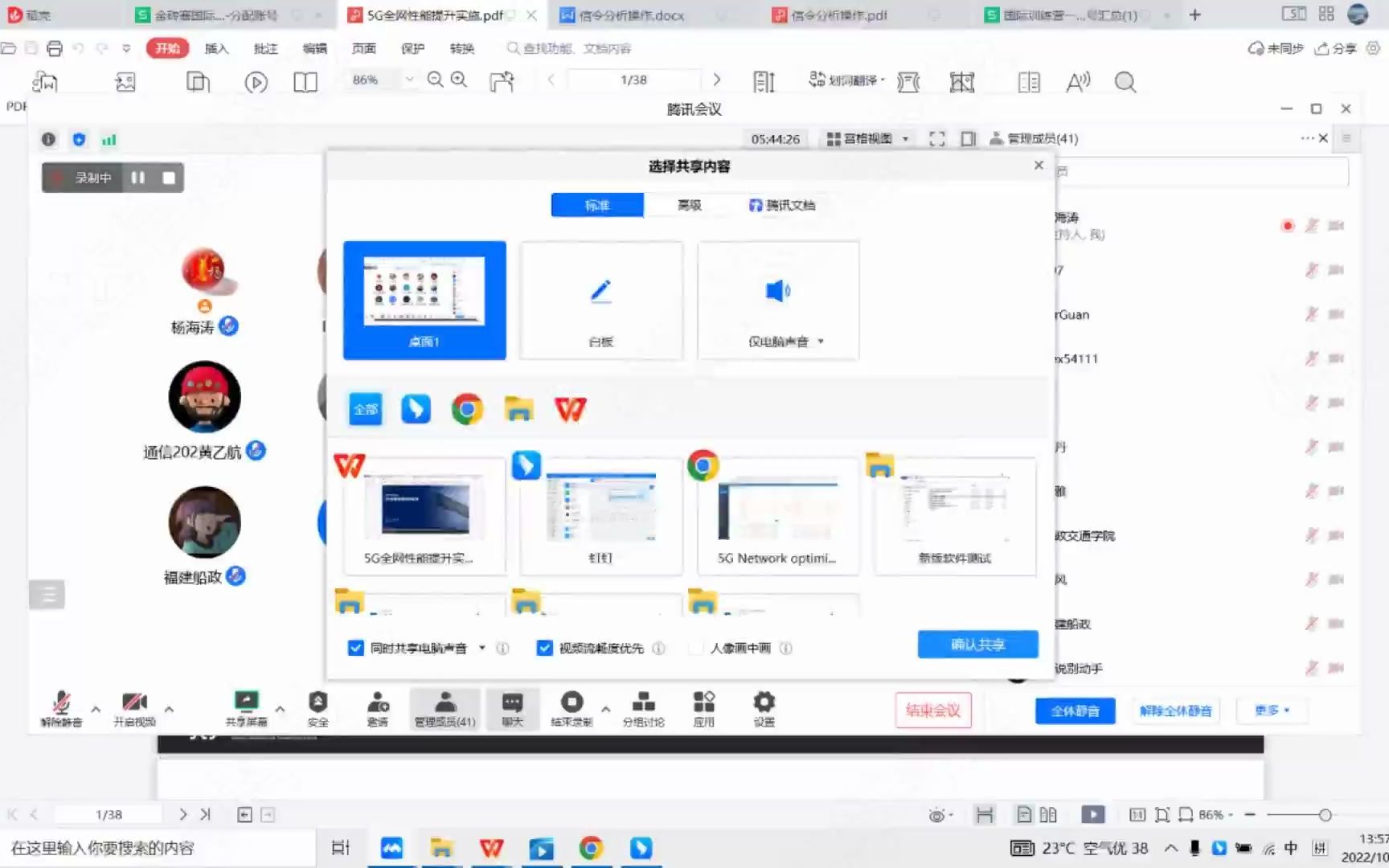The height and width of the screenshot is (868, 1389).
Task: Click the network signal bars icon
Action: (x=109, y=140)
